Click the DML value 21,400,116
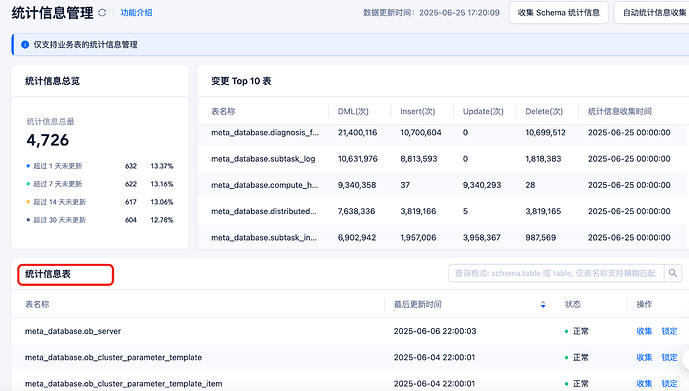The width and height of the screenshot is (689, 391). click(357, 133)
